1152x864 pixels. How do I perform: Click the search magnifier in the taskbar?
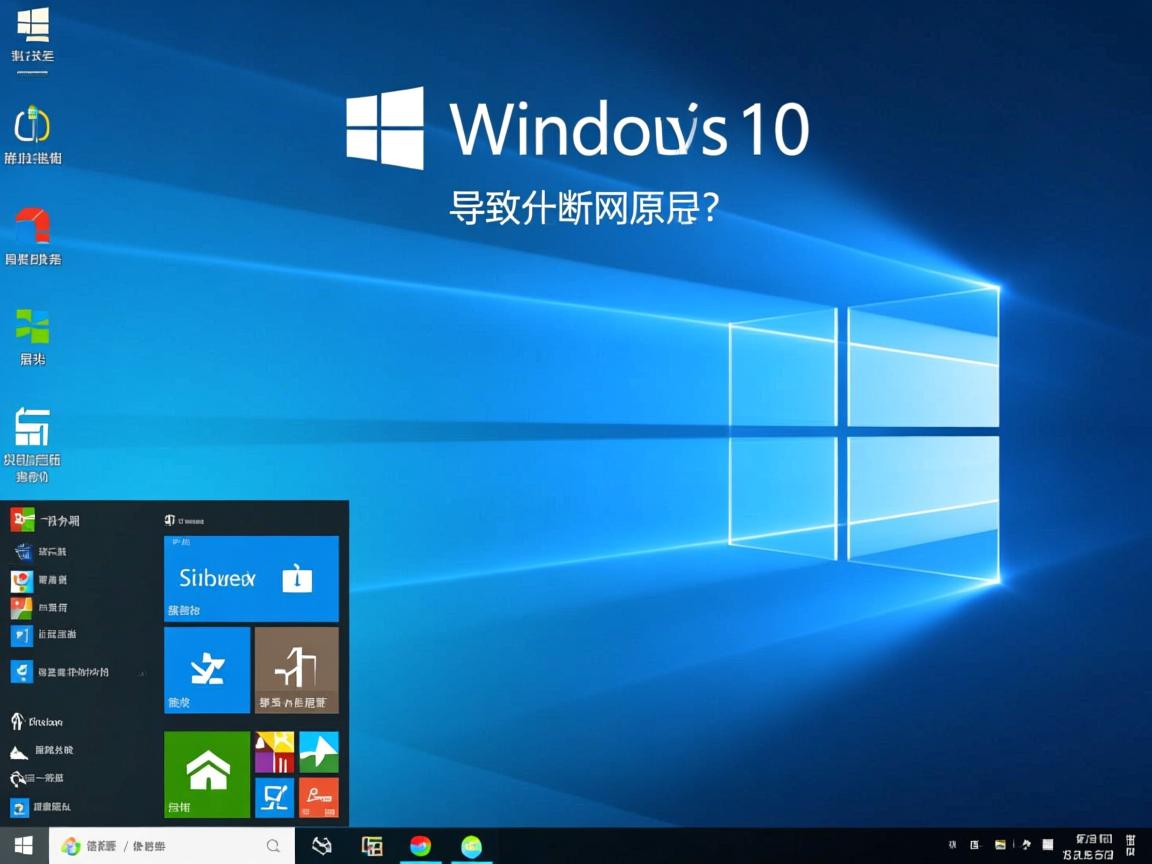coord(273,843)
